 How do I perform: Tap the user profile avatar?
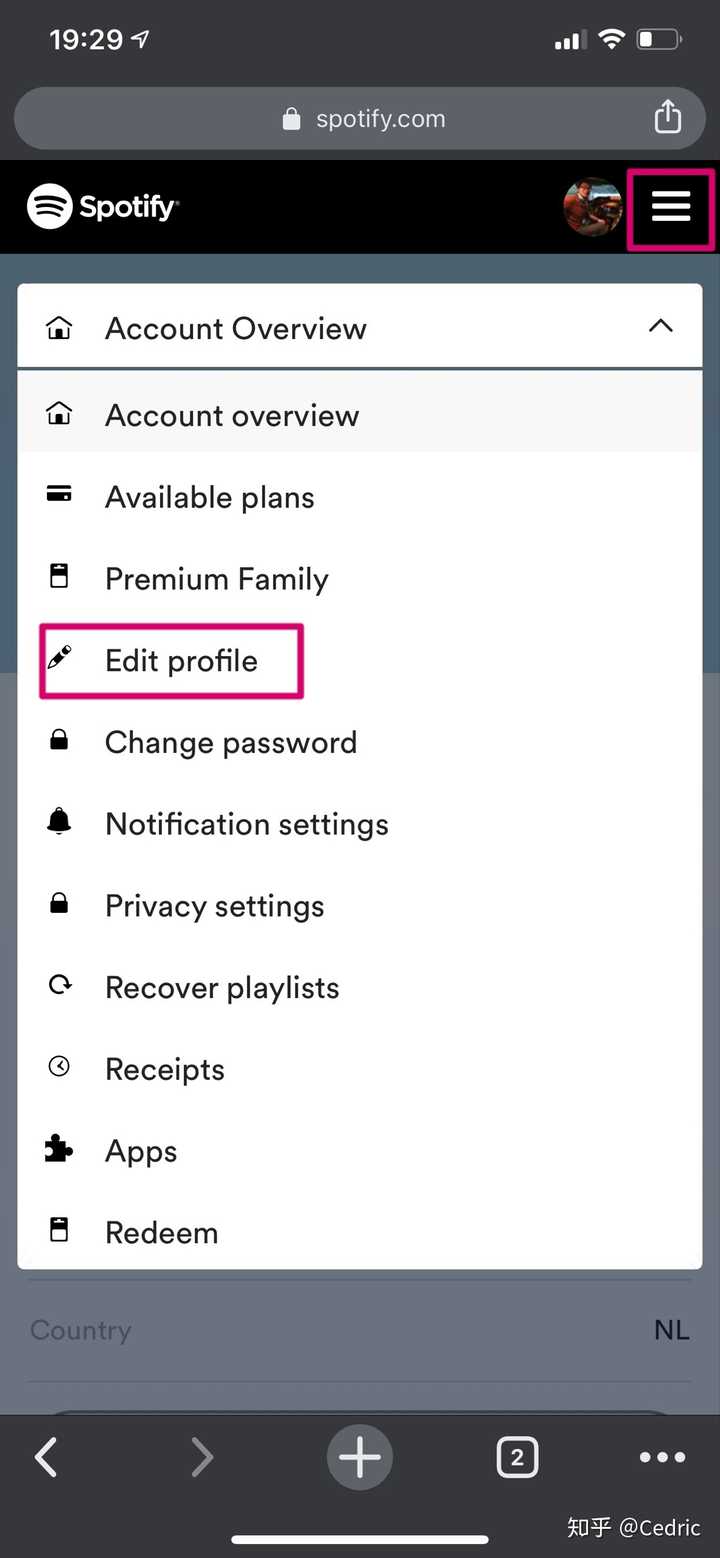(x=593, y=207)
